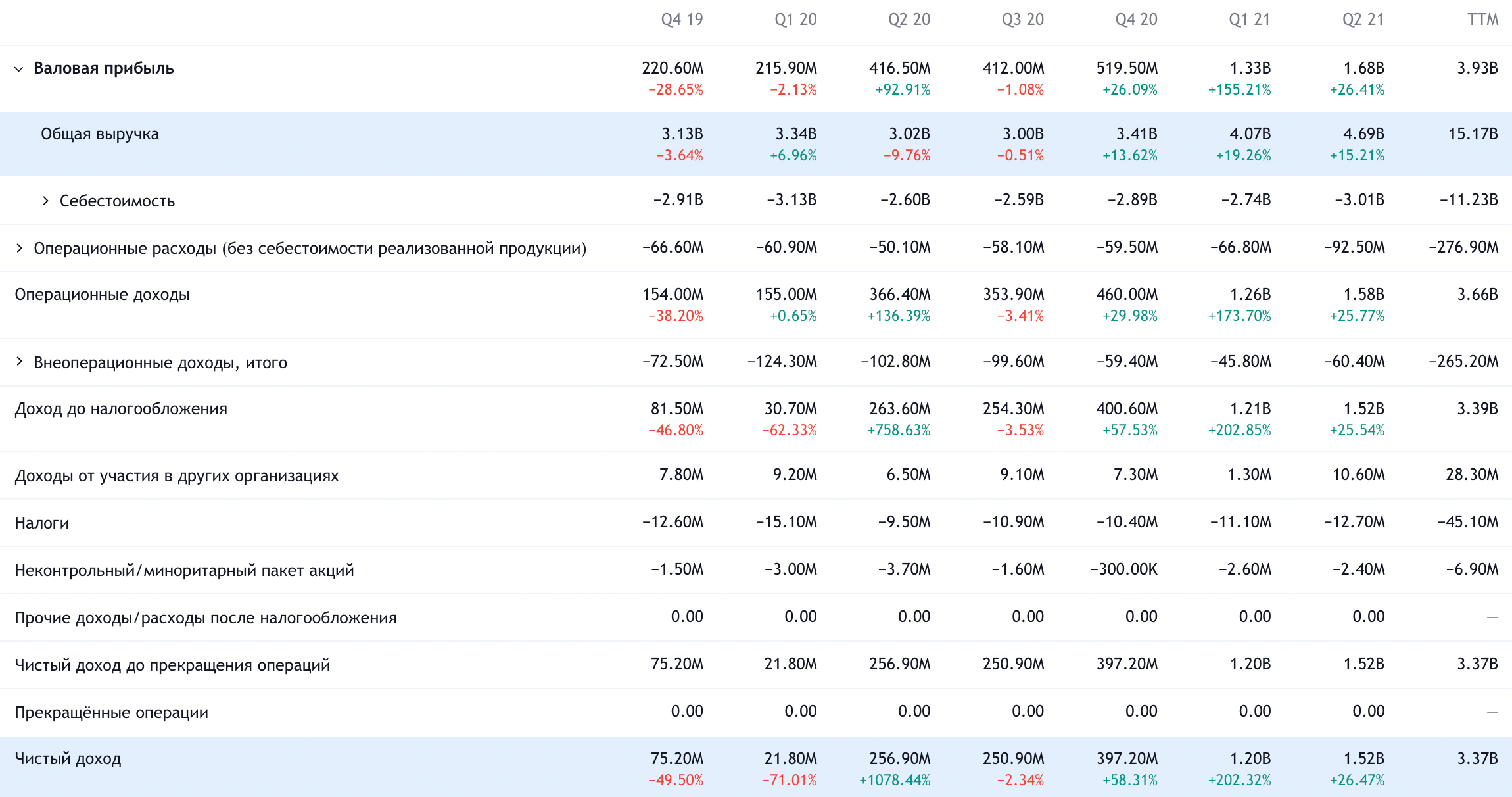Click total revenue TTM value 15.17B
The image size is (1512, 797).
coord(1473,134)
